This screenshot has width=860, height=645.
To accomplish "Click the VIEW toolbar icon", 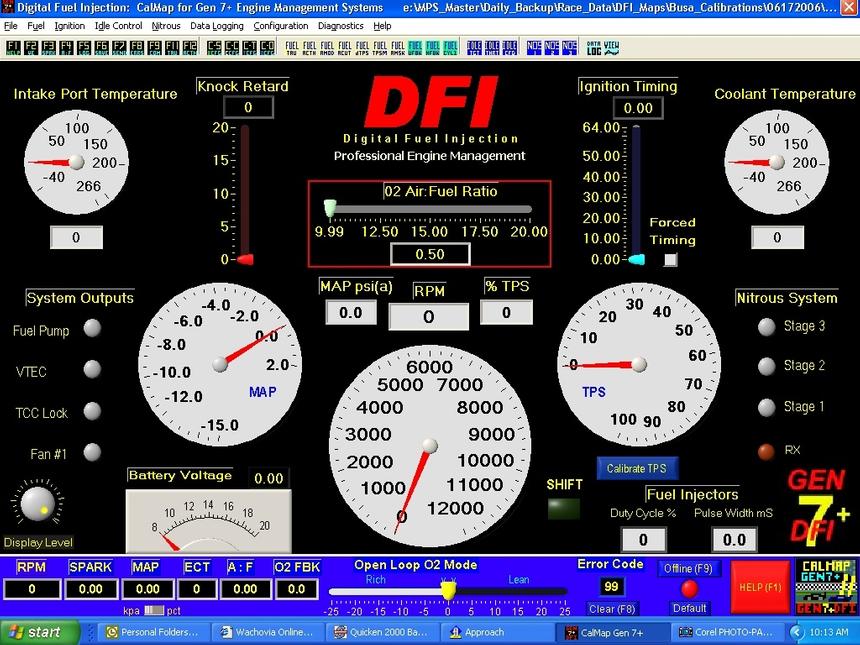I will click(611, 47).
